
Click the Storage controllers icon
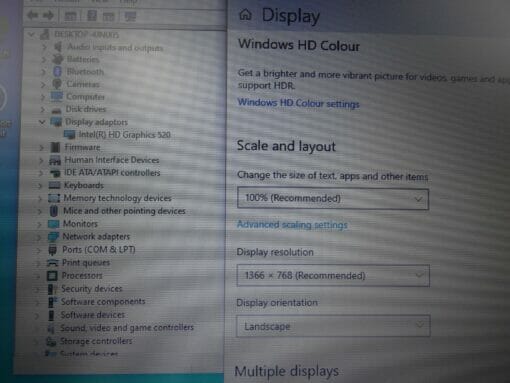51,341
